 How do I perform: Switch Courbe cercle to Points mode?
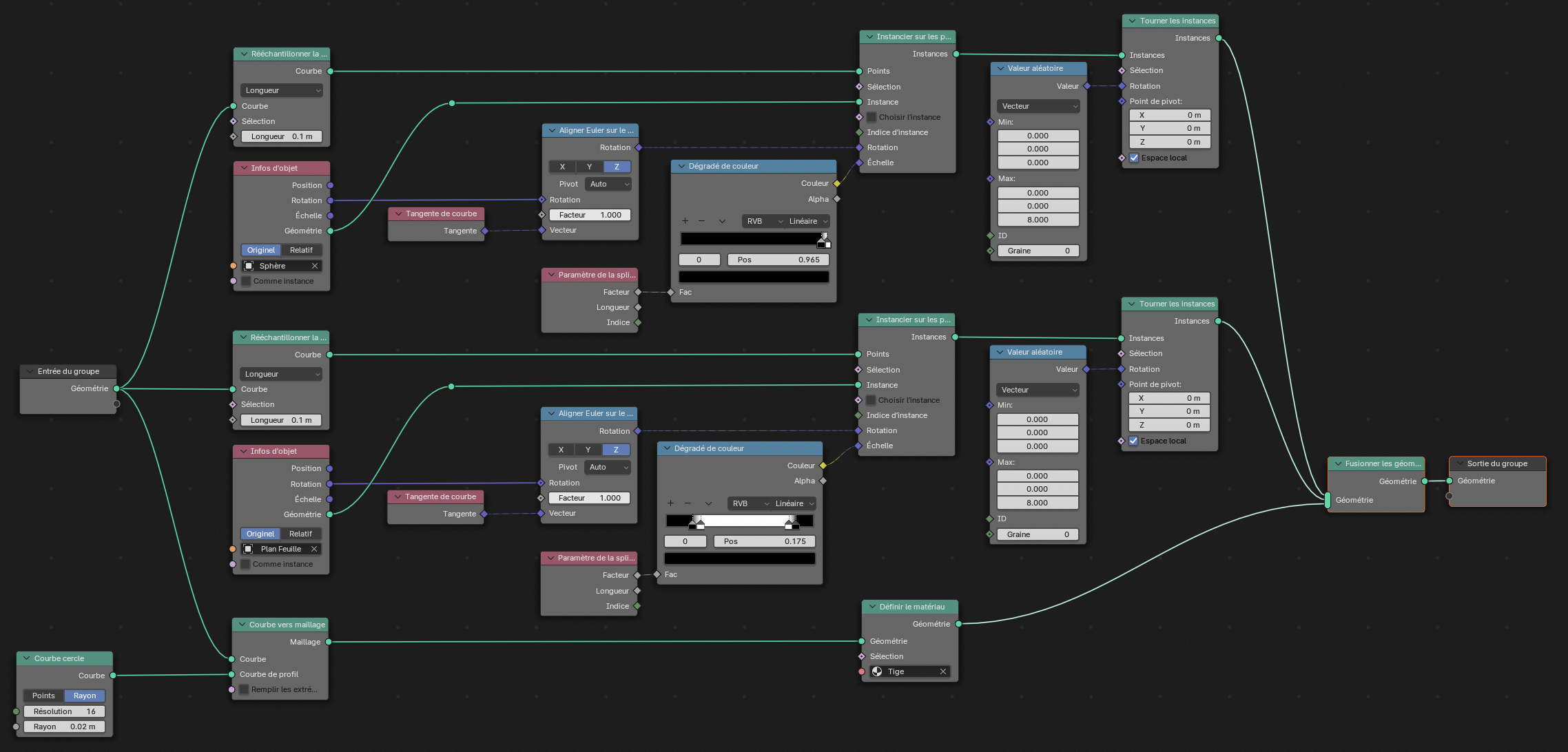coord(43,696)
